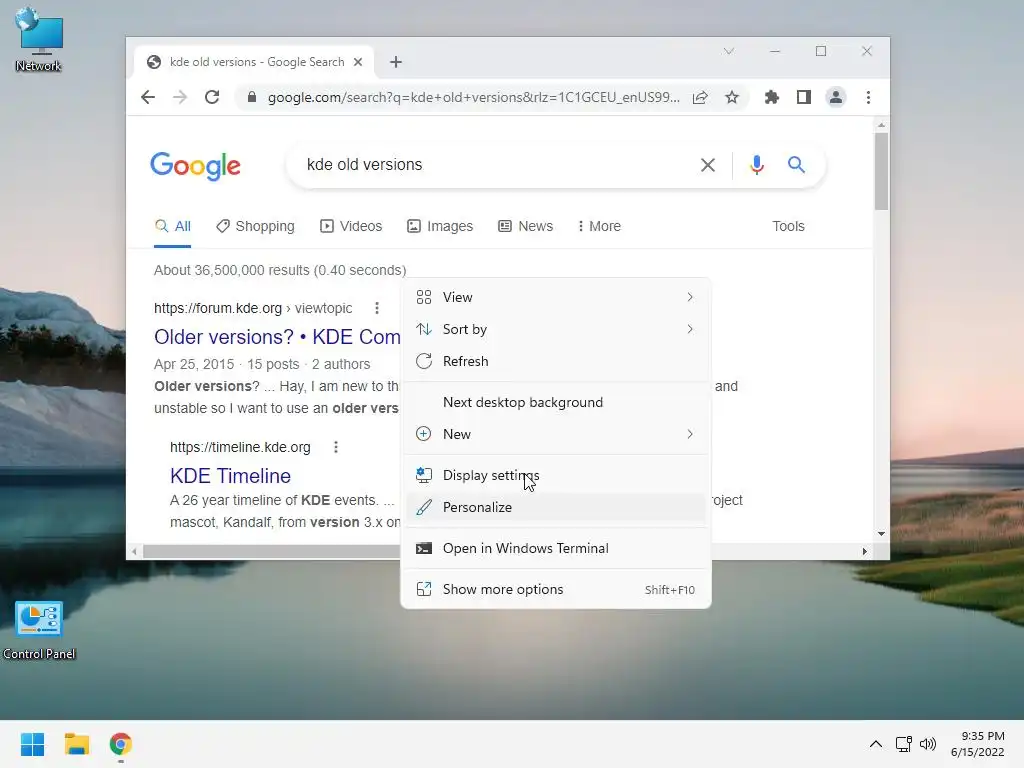Open the KDE Timeline result link
This screenshot has height=768, width=1024.
pyautogui.click(x=231, y=476)
